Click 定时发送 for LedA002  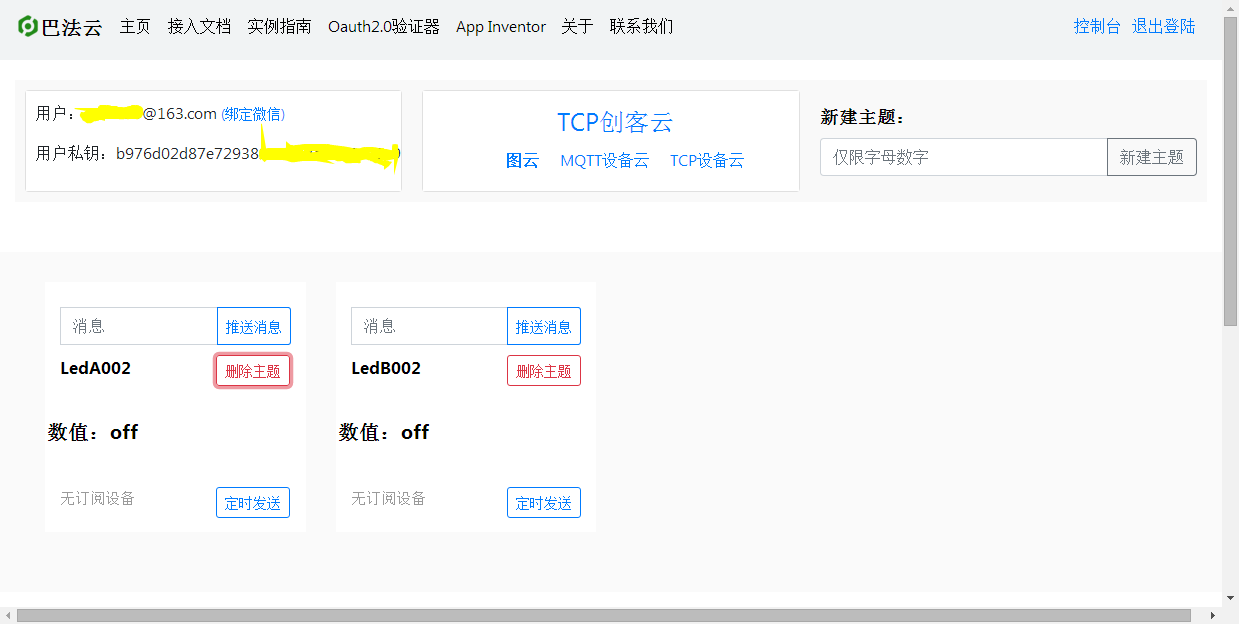point(253,503)
